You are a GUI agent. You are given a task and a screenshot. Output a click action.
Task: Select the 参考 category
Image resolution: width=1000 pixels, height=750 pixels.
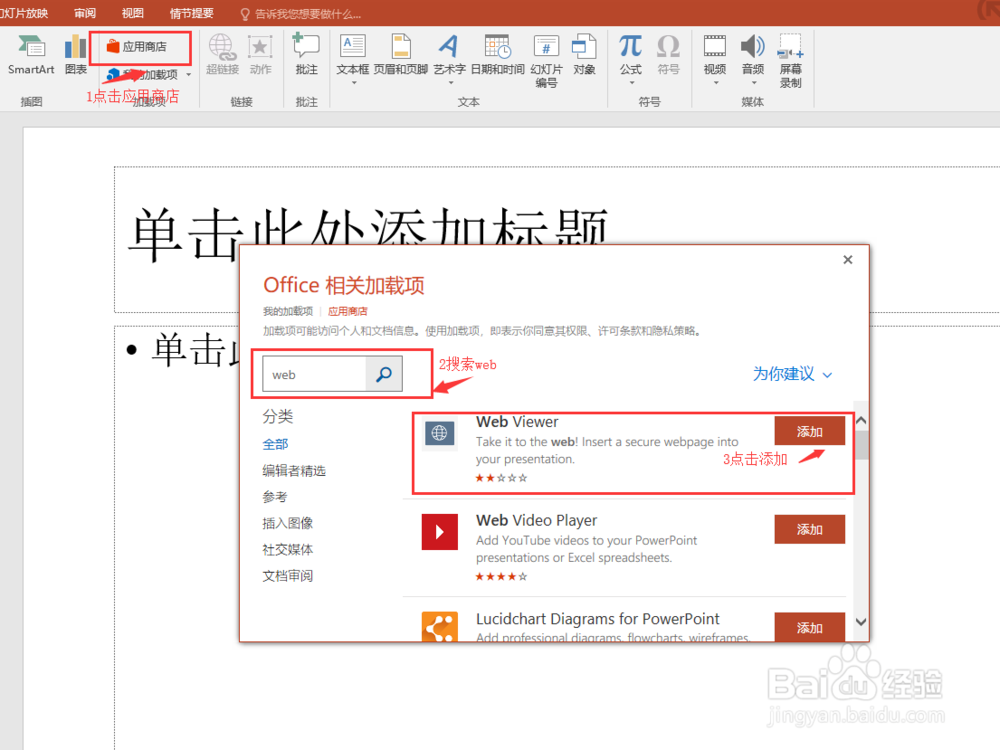click(x=275, y=497)
